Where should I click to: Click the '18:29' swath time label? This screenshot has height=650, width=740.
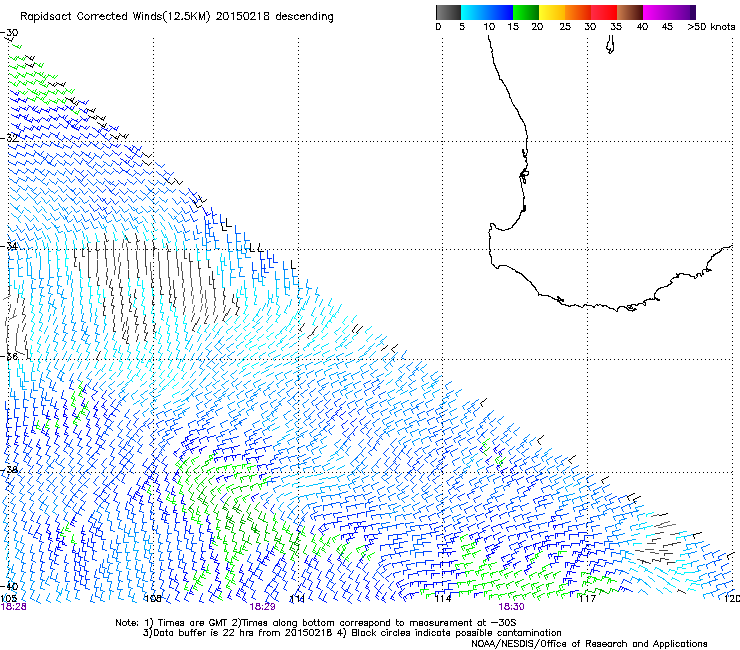pos(262,607)
